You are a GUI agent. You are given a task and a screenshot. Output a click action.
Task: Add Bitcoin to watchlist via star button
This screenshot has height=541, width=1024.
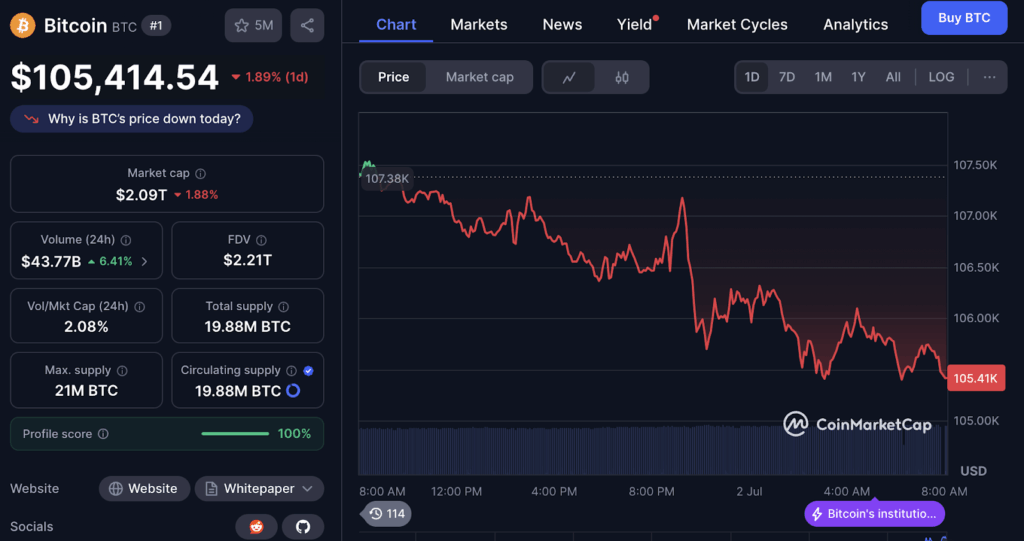click(x=253, y=25)
